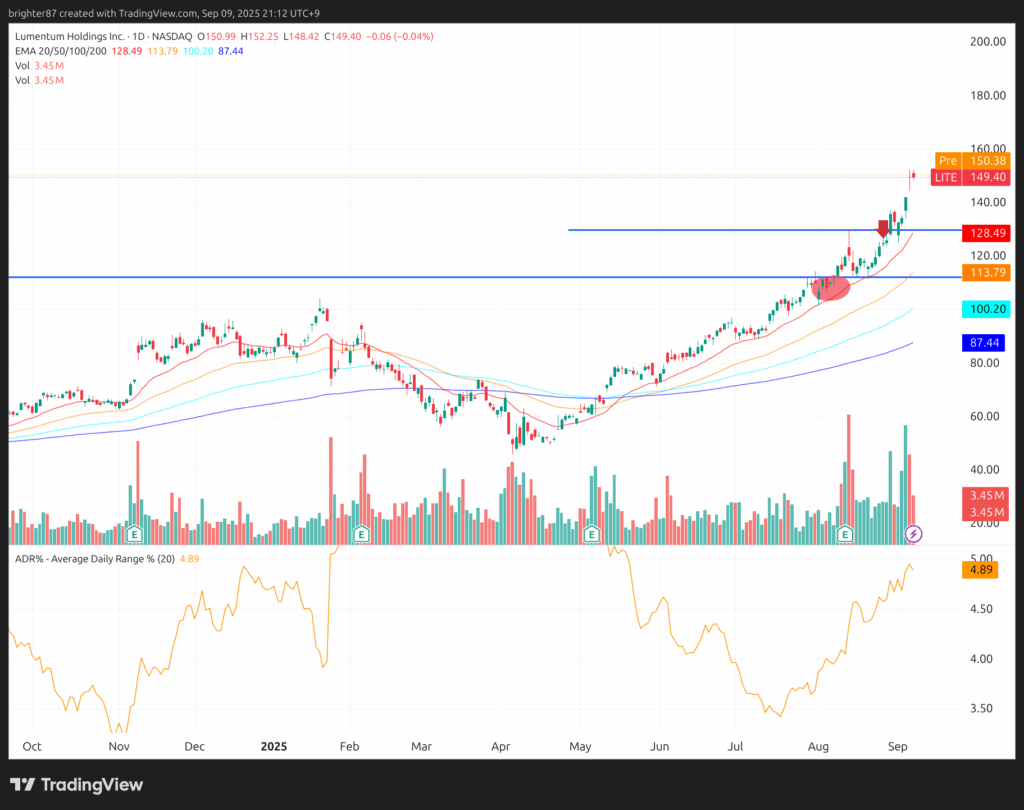Click the Dec label on time axis
The height and width of the screenshot is (810, 1024).
point(195,746)
